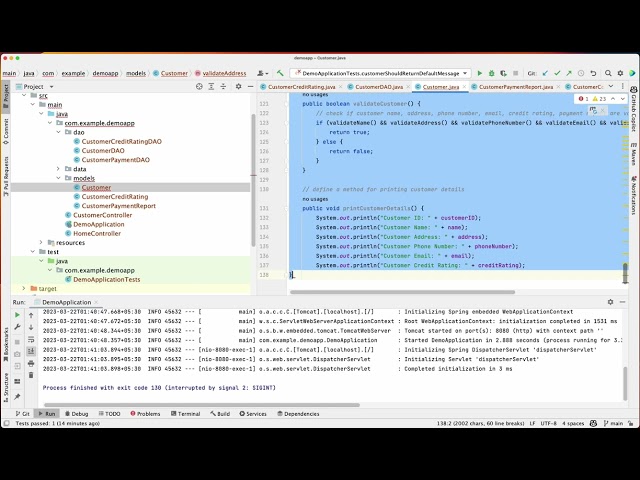Open IDE settings with the toolbar gear icon
640x480 pixels.
(x=620, y=73)
